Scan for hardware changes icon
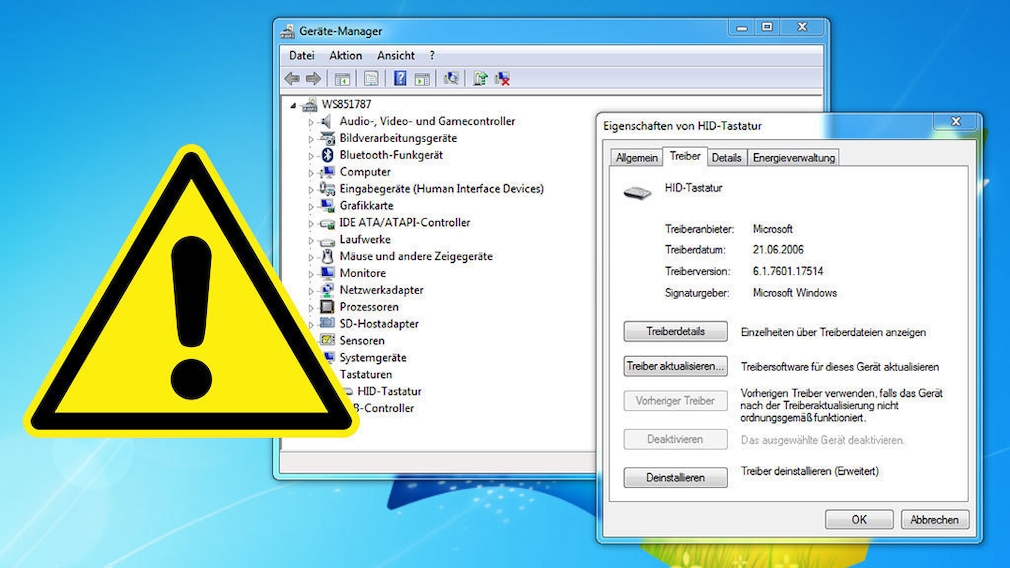Image resolution: width=1010 pixels, height=568 pixels. click(451, 79)
